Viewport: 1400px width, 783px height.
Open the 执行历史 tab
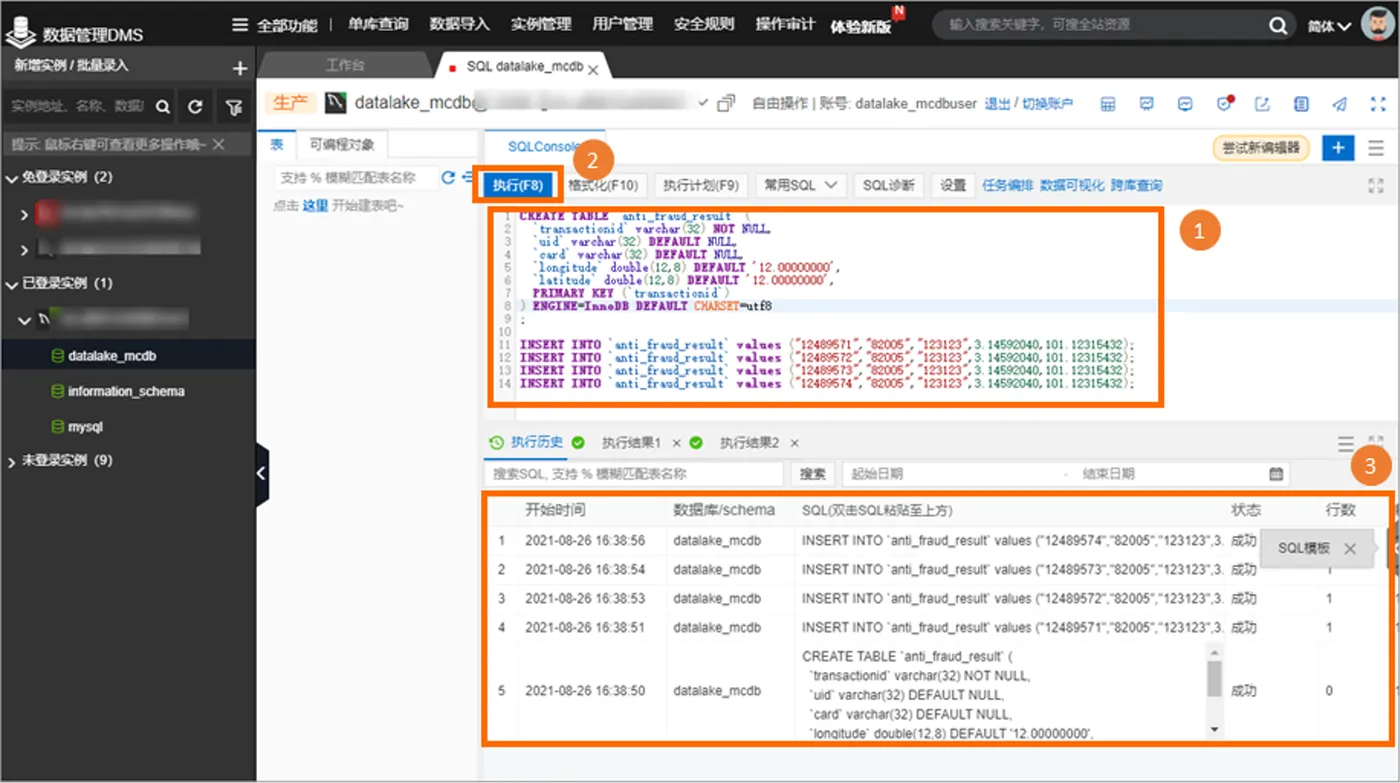coord(526,443)
